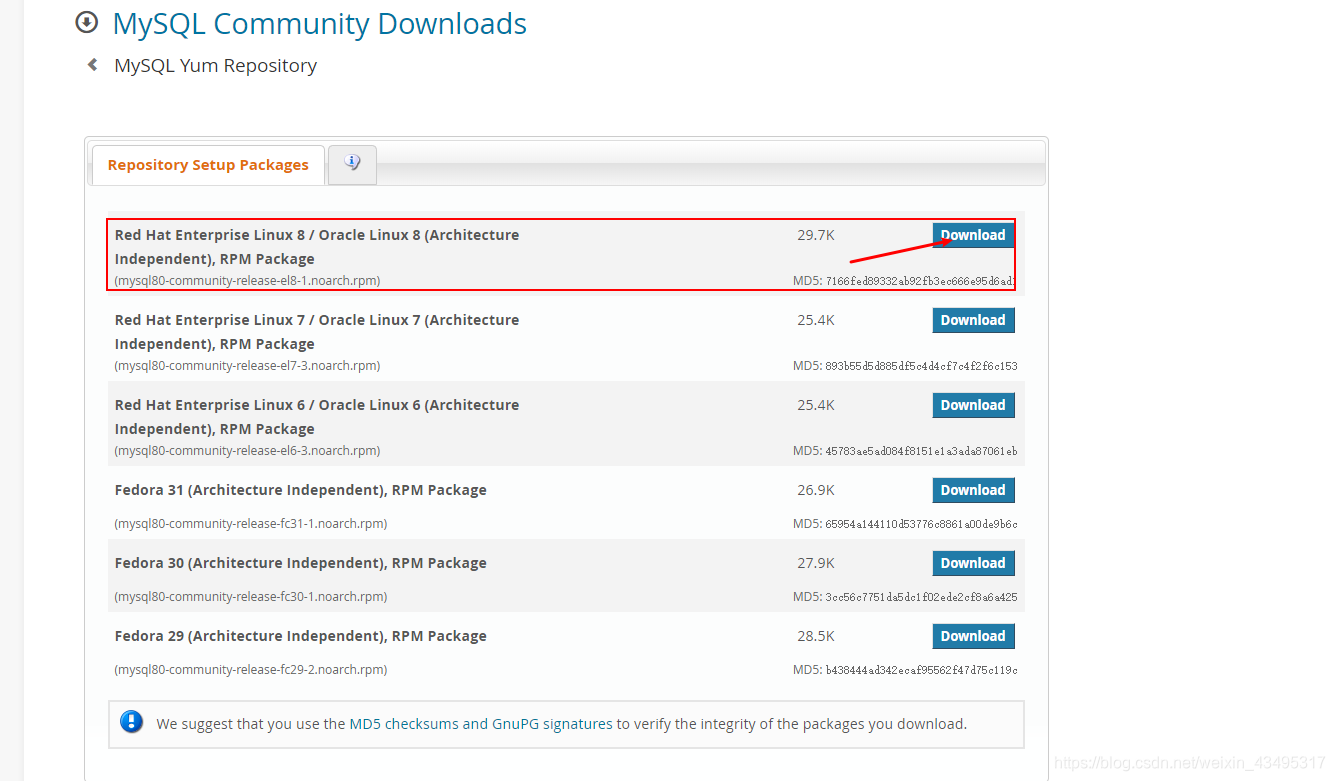This screenshot has width=1335, height=781.
Task: Click the MD5 hash starting with 893b55d5
Action: (x=921, y=366)
